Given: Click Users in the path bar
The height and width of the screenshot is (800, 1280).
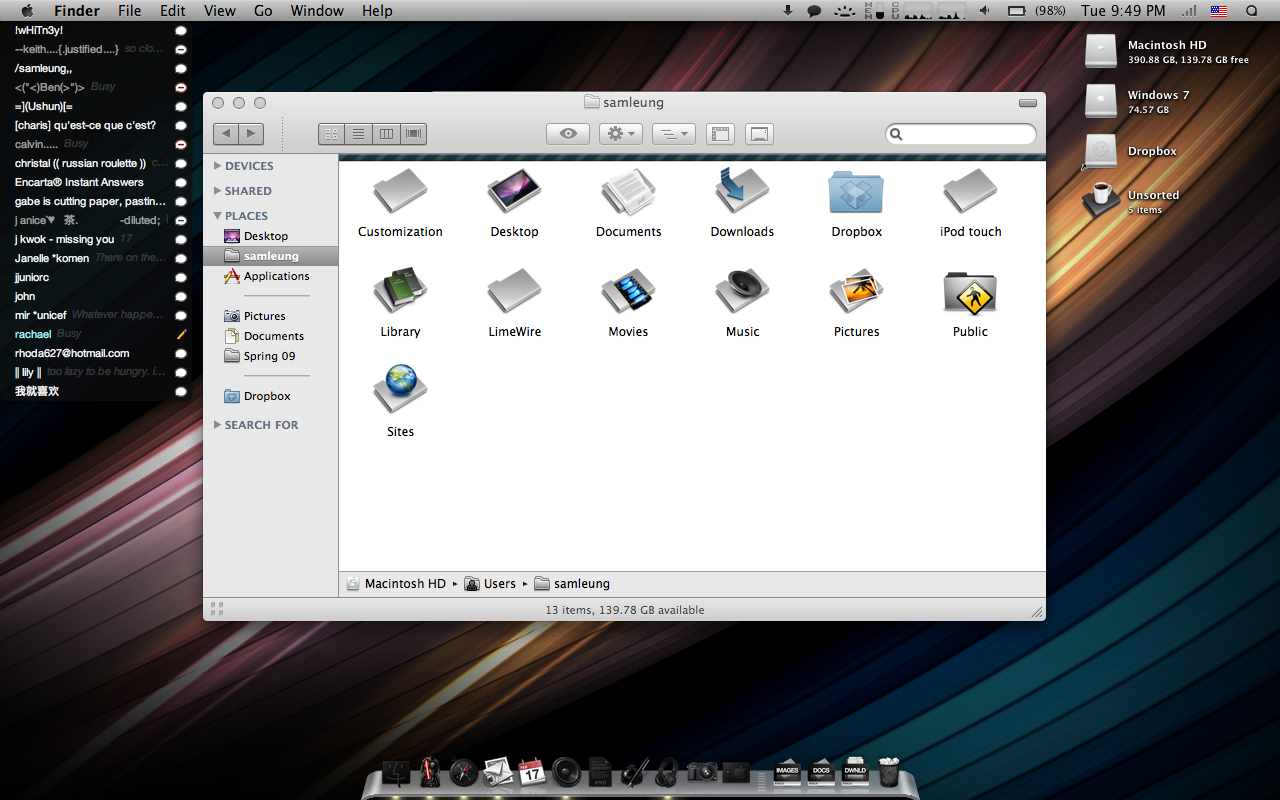Looking at the screenshot, I should [x=499, y=584].
